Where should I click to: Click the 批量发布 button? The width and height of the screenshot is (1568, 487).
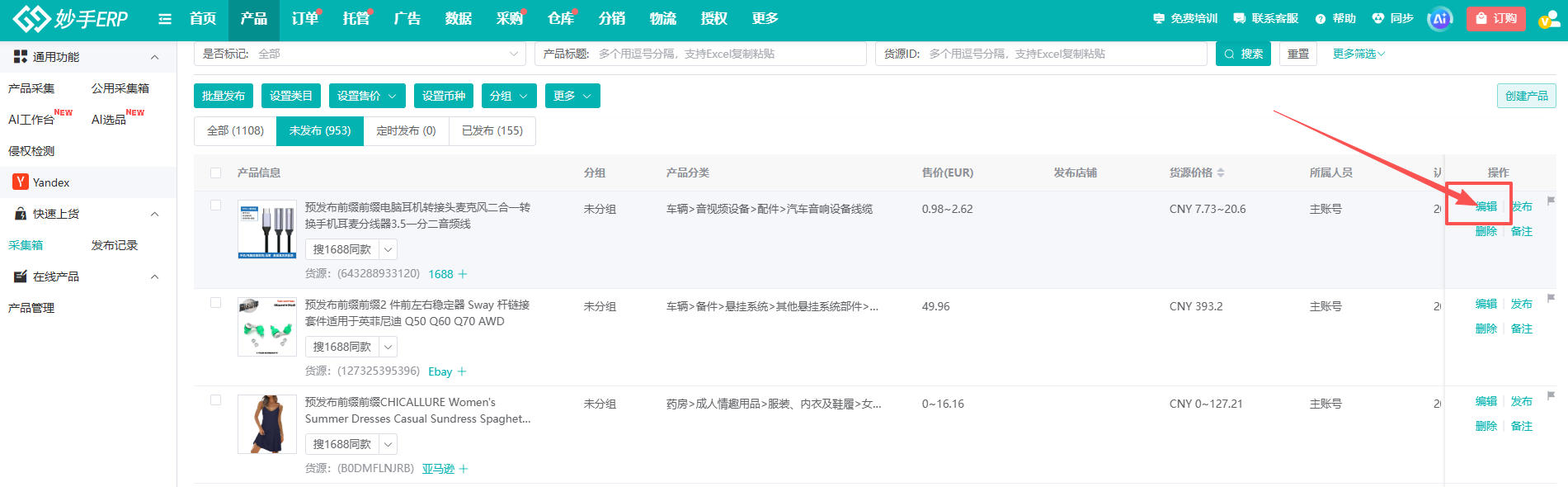pos(224,96)
